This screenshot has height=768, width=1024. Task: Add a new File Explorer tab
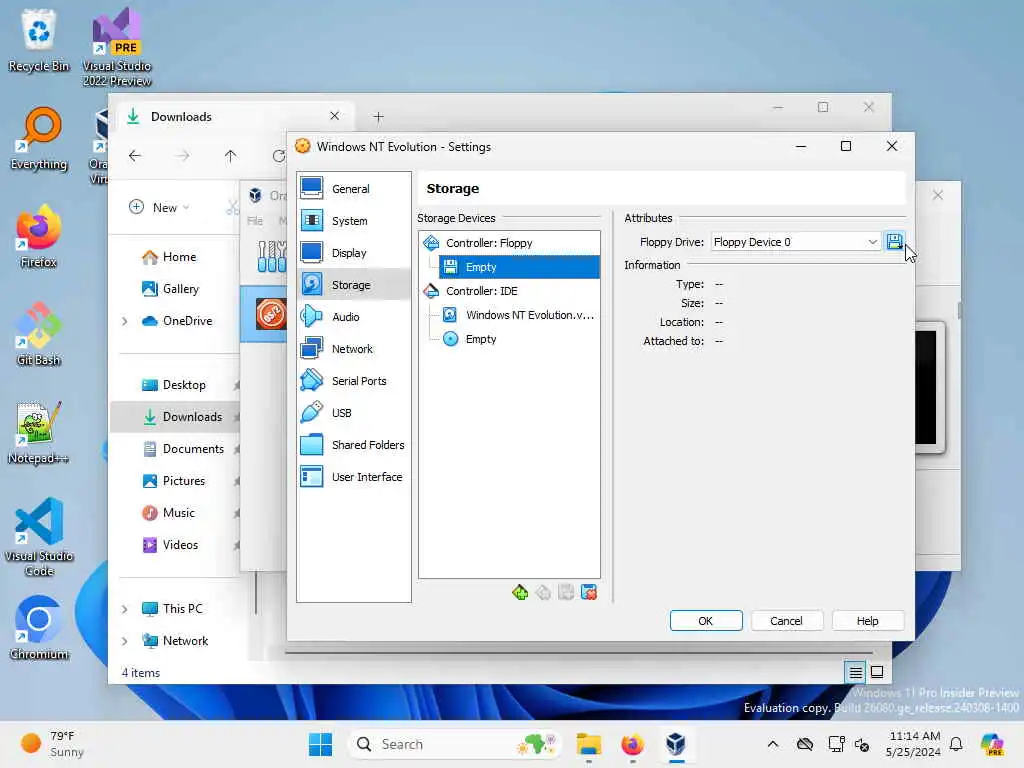tap(378, 117)
